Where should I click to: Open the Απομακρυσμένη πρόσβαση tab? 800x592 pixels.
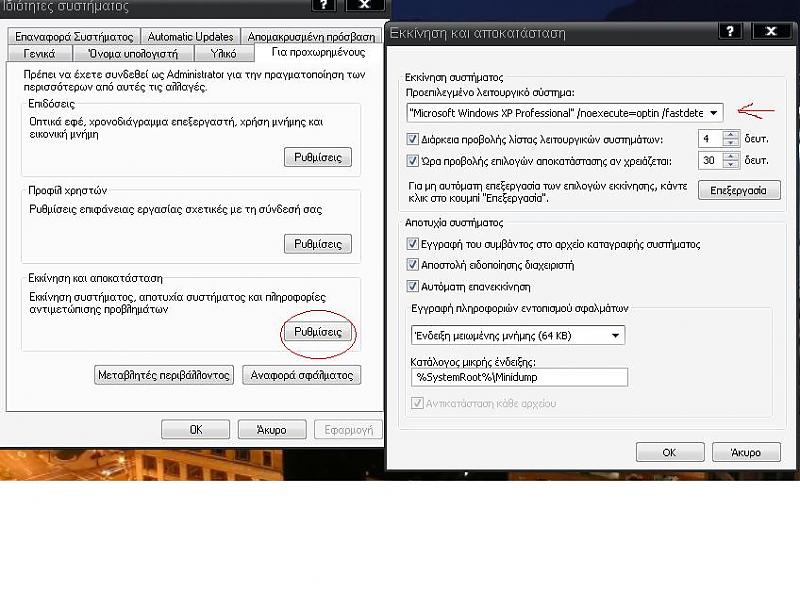[311, 37]
